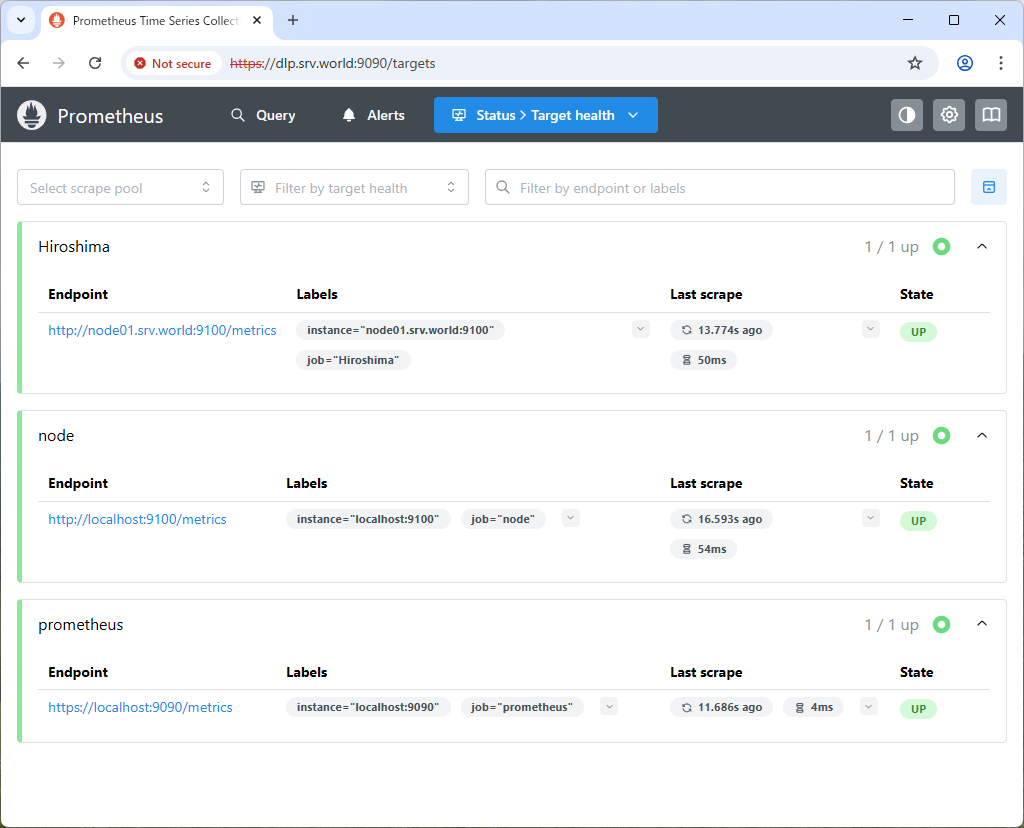Click the instance="node01.srv.world:9100" label
This screenshot has height=828, width=1024.
click(400, 330)
